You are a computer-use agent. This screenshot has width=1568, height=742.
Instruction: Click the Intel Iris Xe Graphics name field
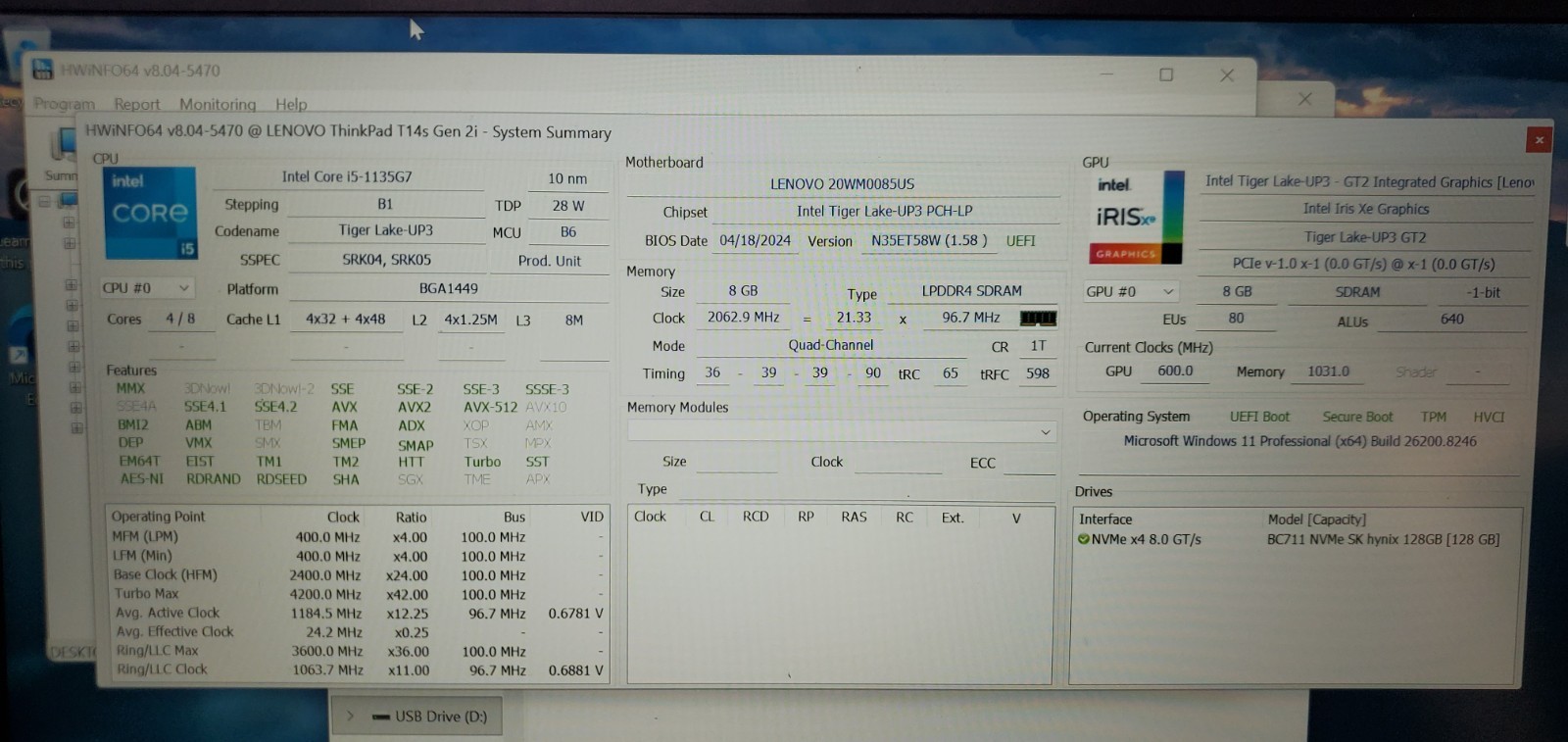(x=1365, y=209)
